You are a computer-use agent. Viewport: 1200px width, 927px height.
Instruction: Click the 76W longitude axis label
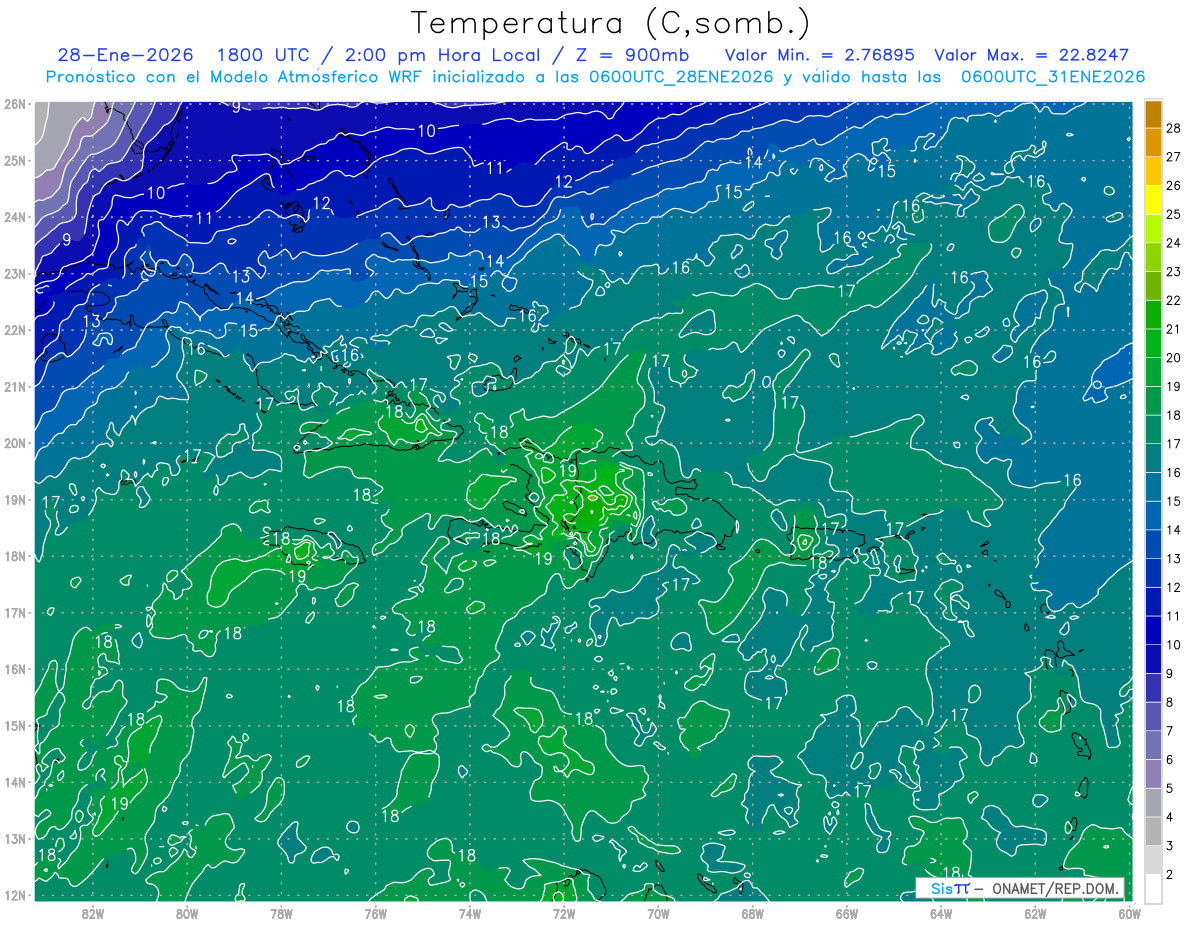tap(375, 913)
